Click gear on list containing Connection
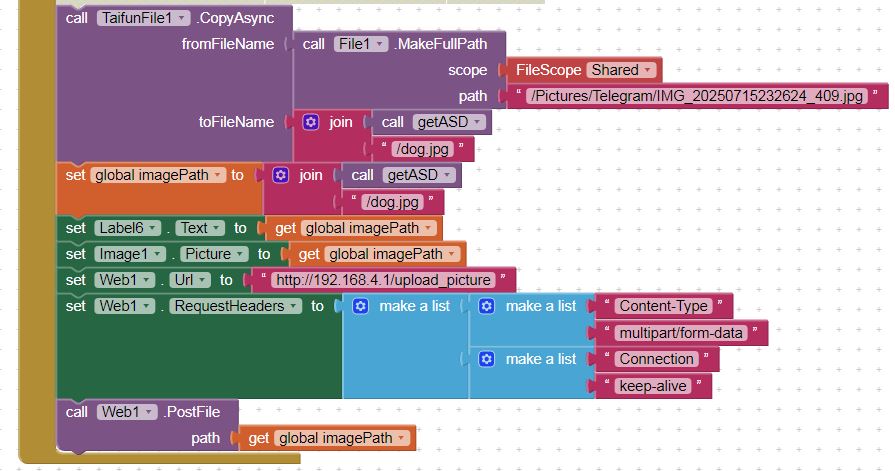 [x=487, y=359]
